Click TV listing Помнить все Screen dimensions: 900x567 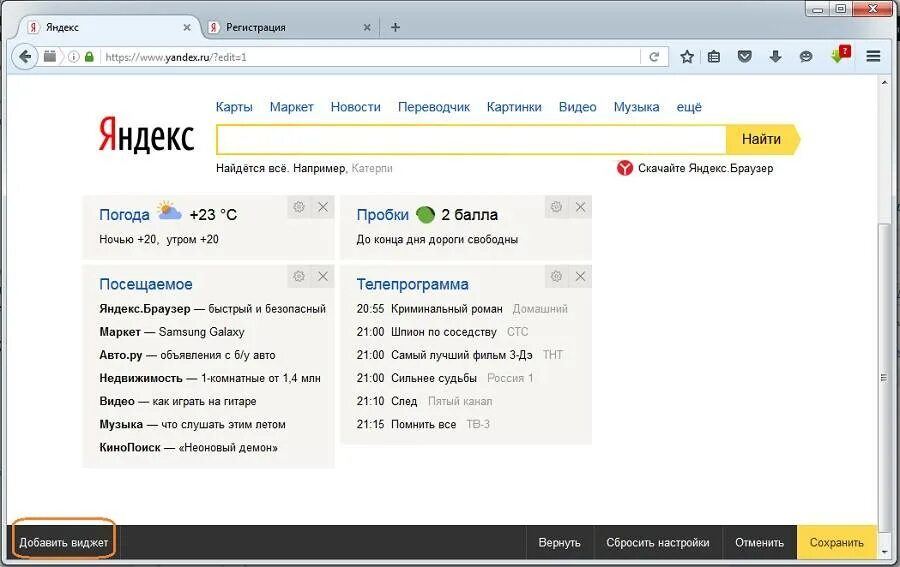(424, 425)
